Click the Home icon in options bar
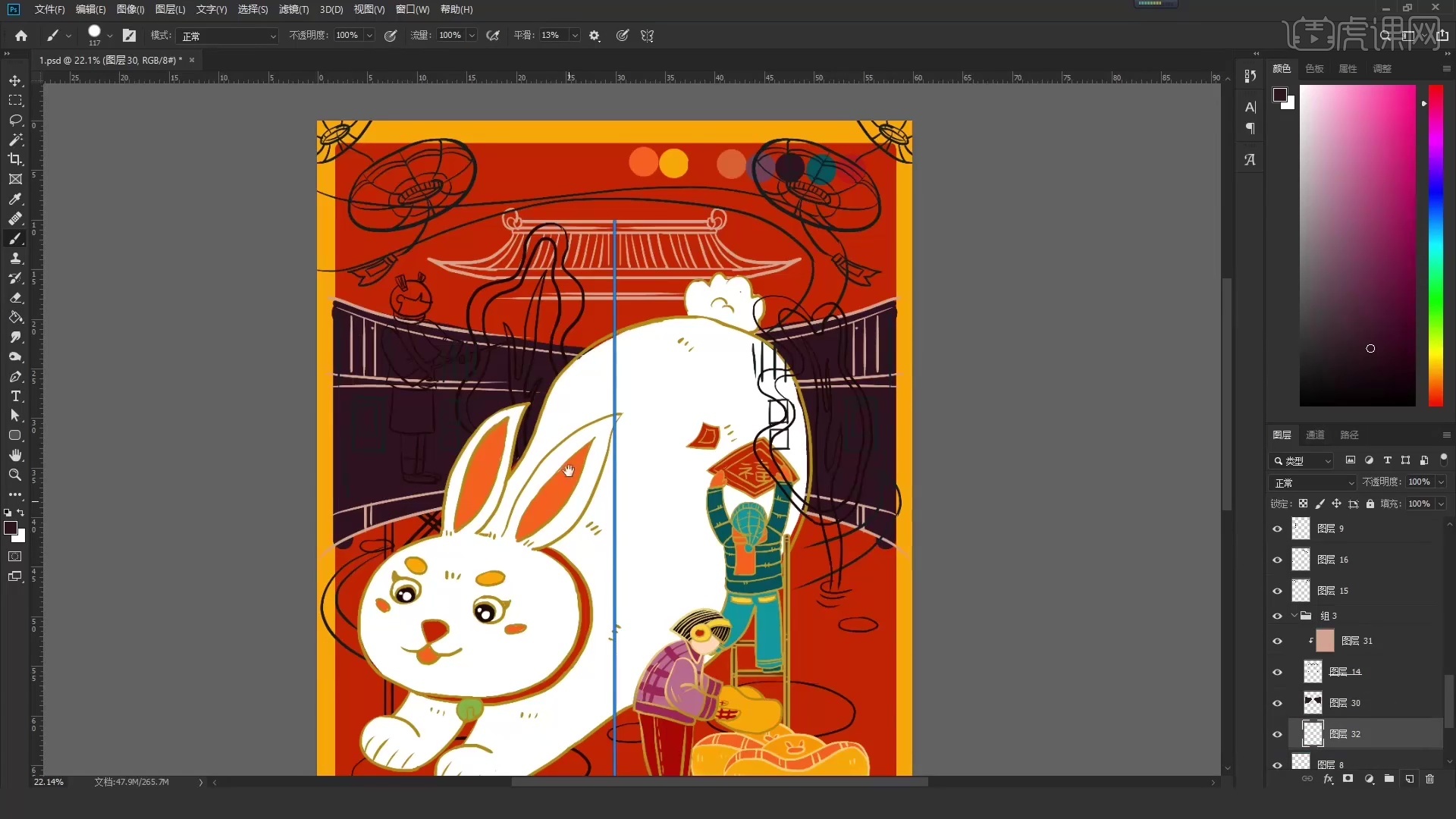The image size is (1456, 819). tap(21, 36)
